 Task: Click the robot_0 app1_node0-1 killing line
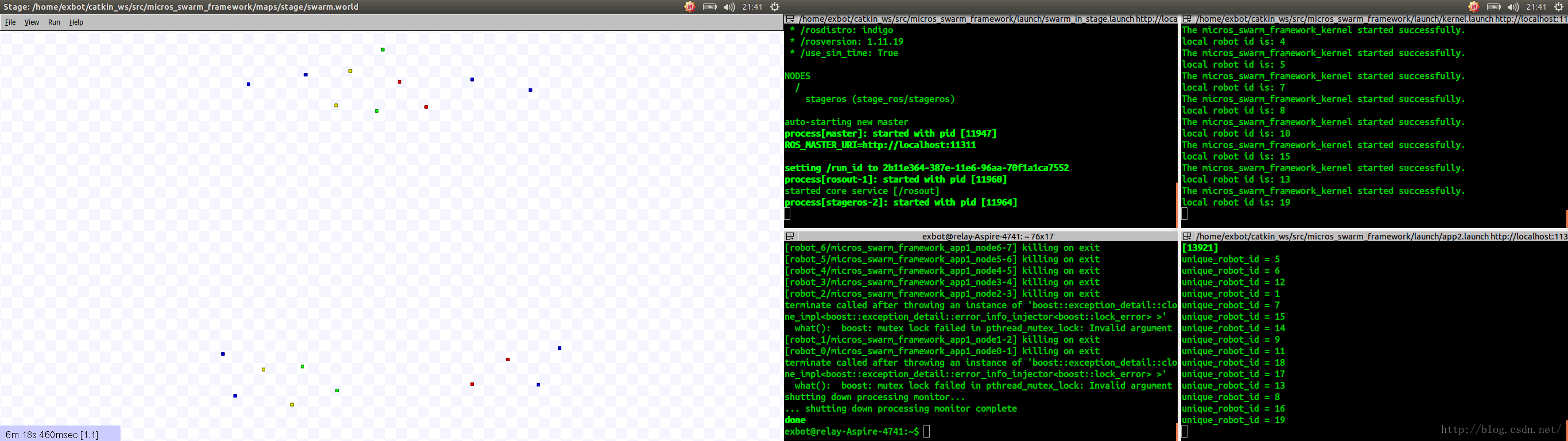coord(942,351)
